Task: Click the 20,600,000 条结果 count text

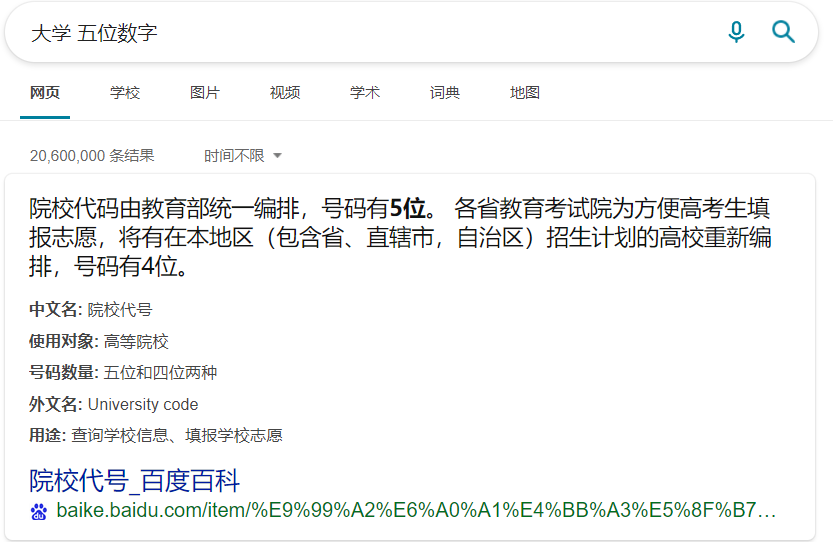Action: click(92, 156)
